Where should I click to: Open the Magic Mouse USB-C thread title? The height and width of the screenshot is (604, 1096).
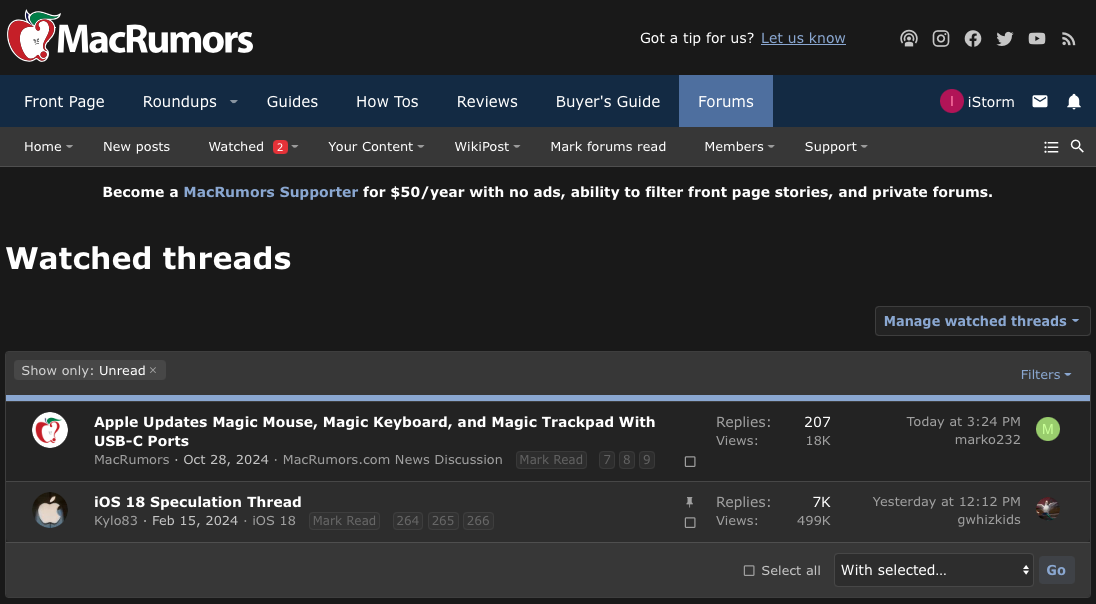pyautogui.click(x=375, y=431)
